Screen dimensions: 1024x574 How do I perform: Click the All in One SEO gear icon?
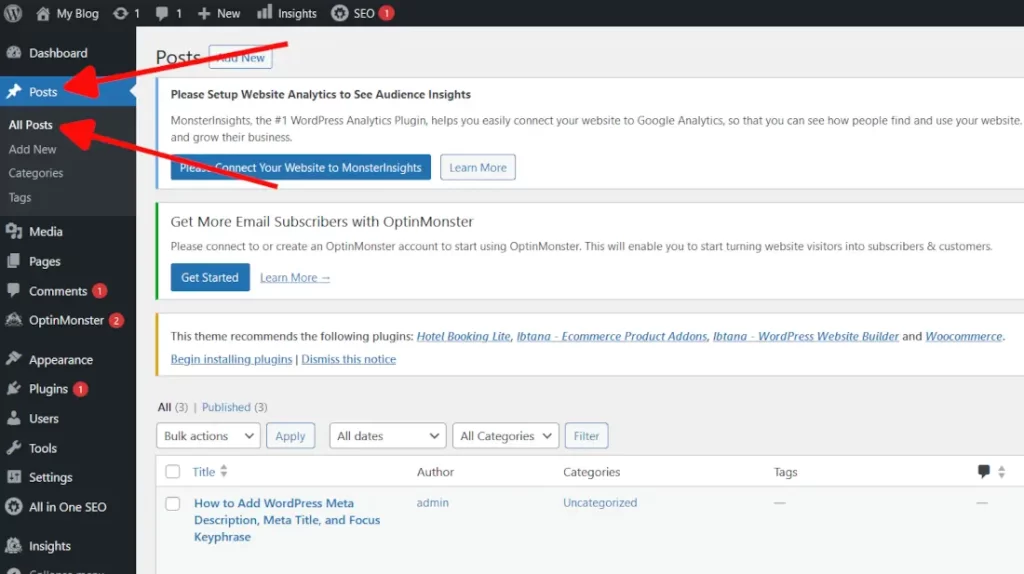pyautogui.click(x=14, y=507)
